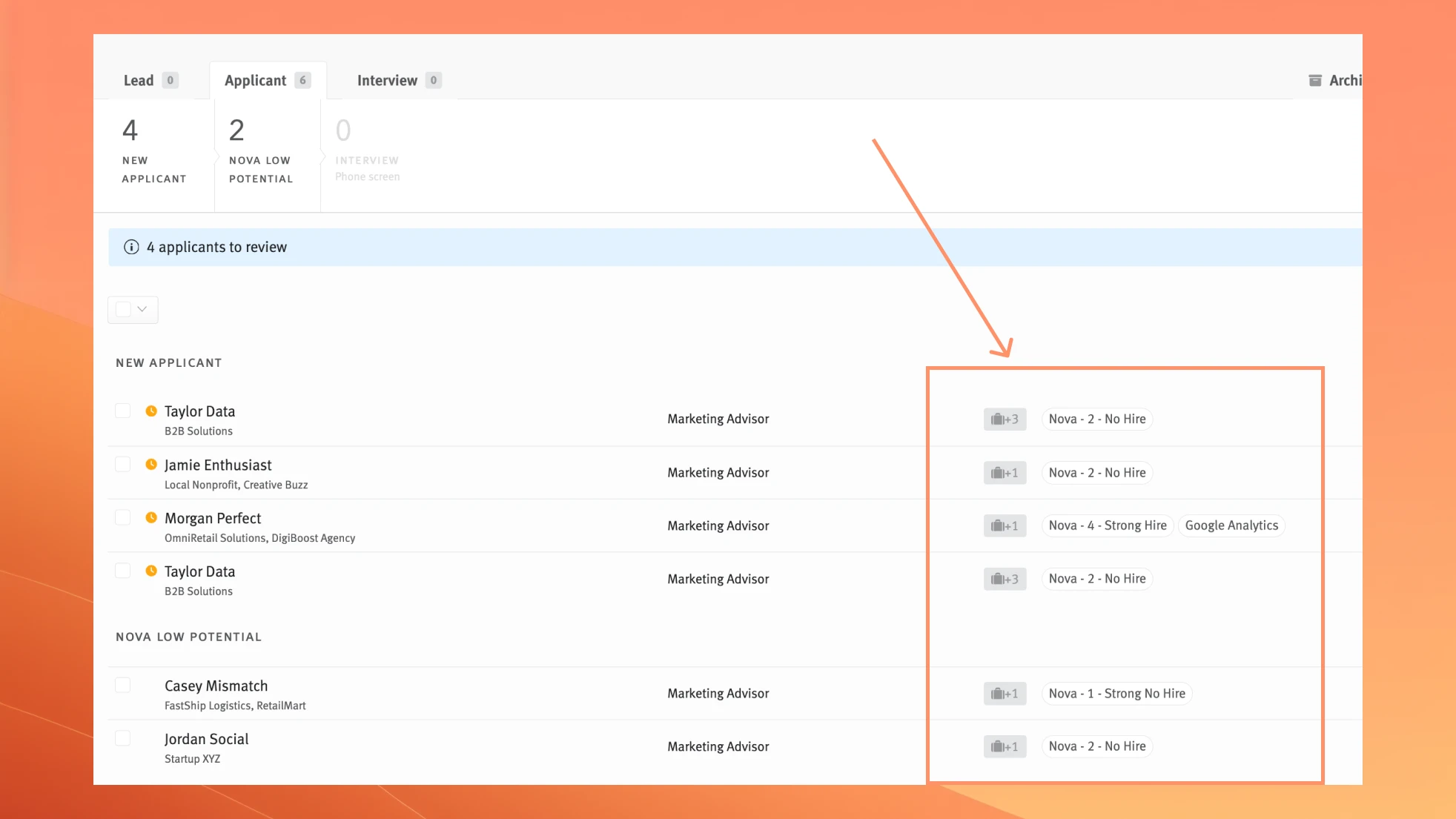This screenshot has width=1456, height=819.
Task: Click the +3 briefcase icon on the lower Taylor Data row
Action: tap(1005, 578)
